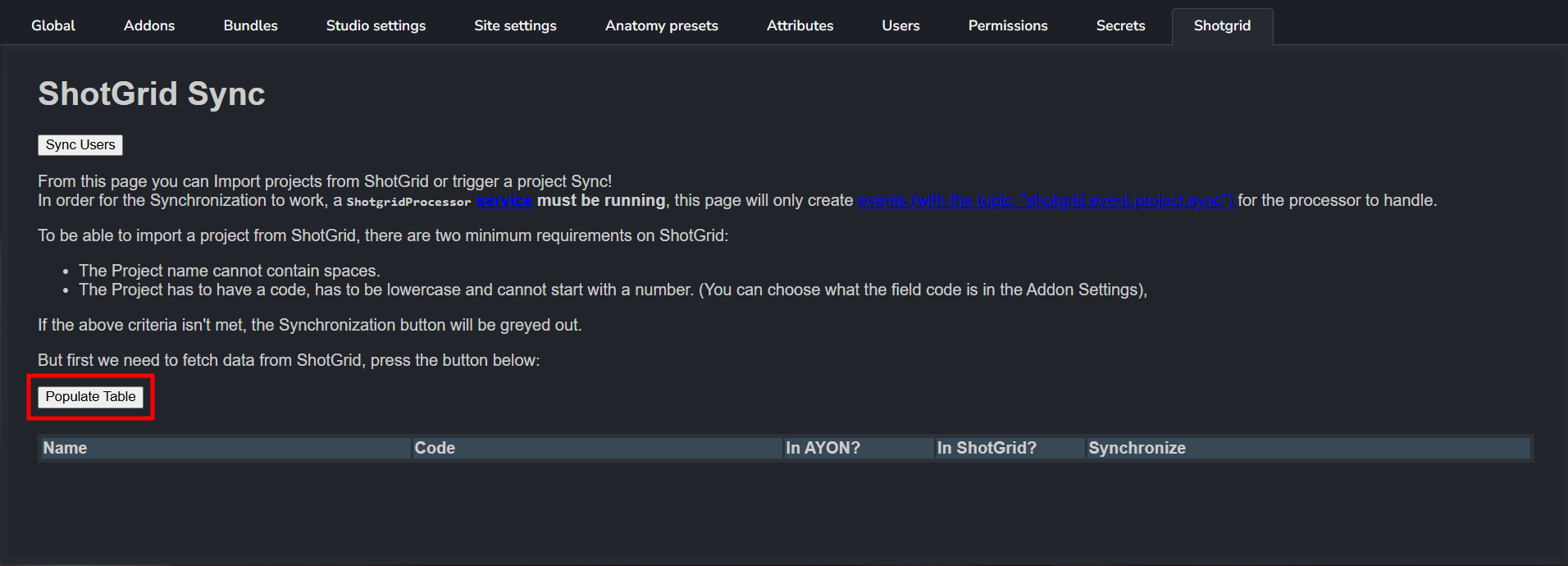1568x566 pixels.
Task: Open the Permissions tab
Action: [1008, 25]
